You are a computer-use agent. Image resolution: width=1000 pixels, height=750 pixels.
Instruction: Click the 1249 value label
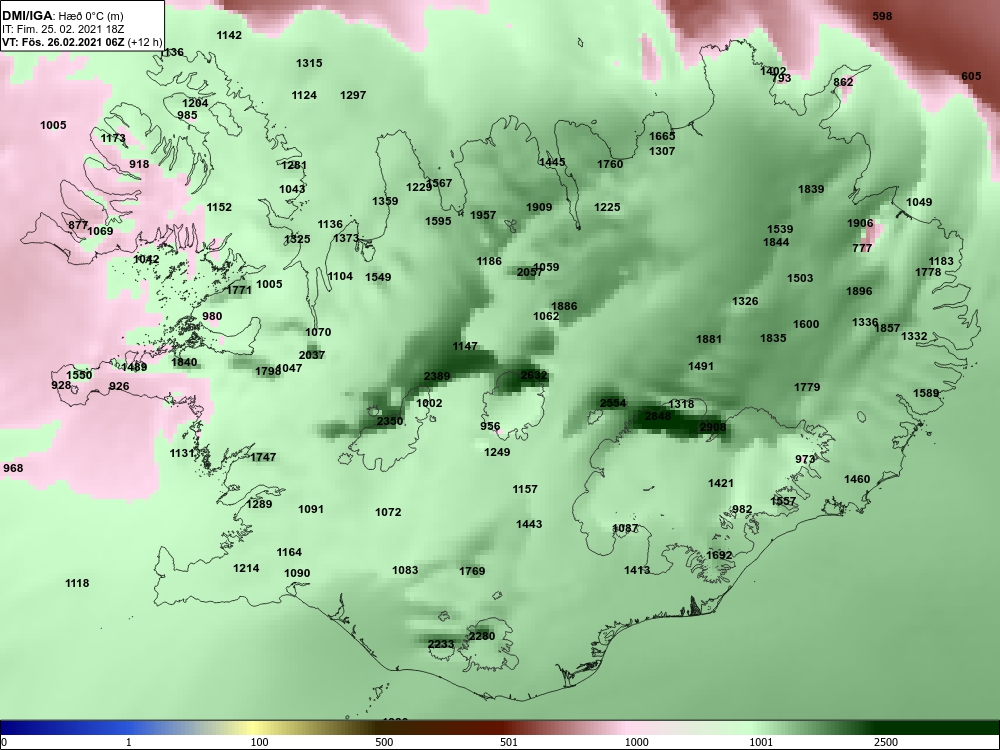click(497, 453)
